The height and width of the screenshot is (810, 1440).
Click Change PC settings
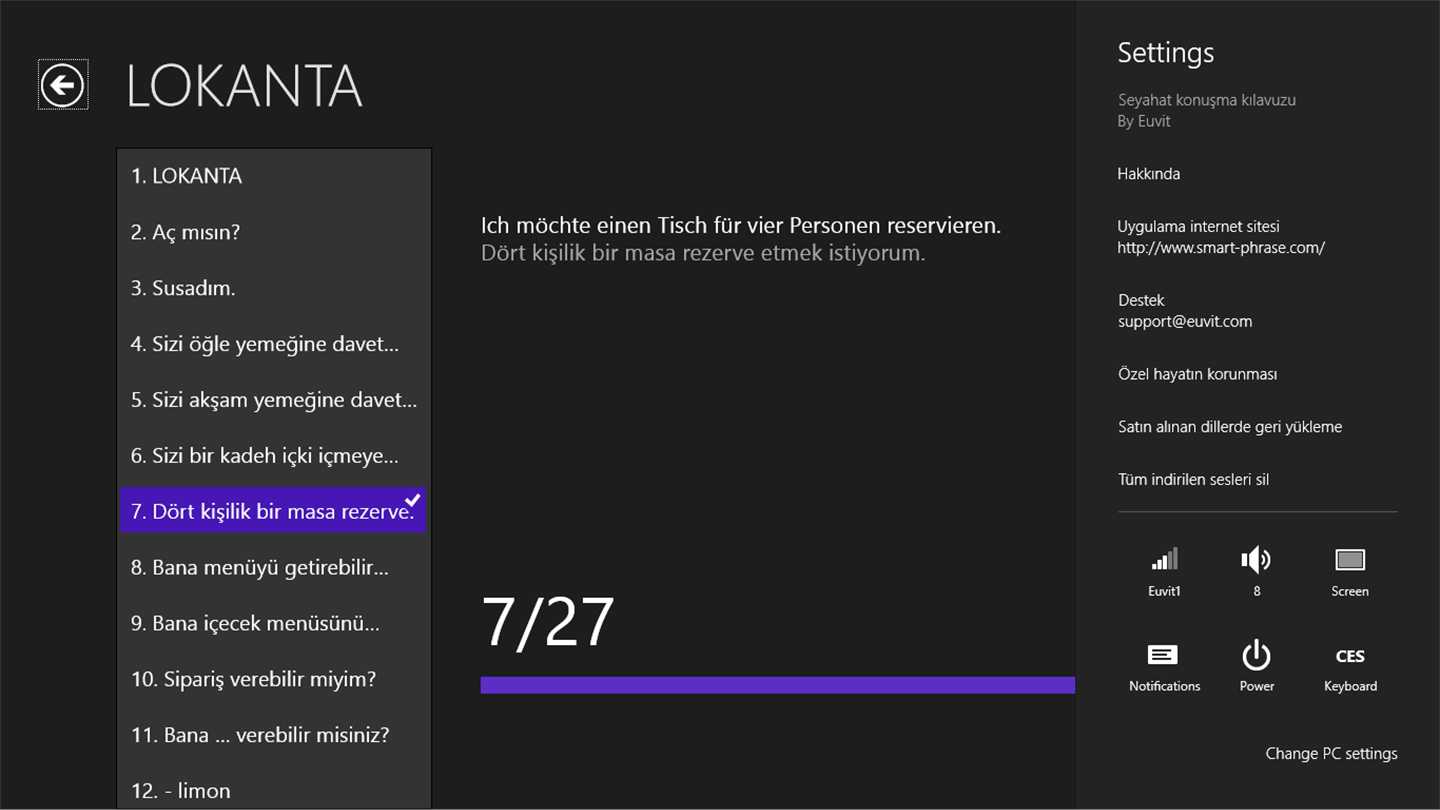point(1331,754)
